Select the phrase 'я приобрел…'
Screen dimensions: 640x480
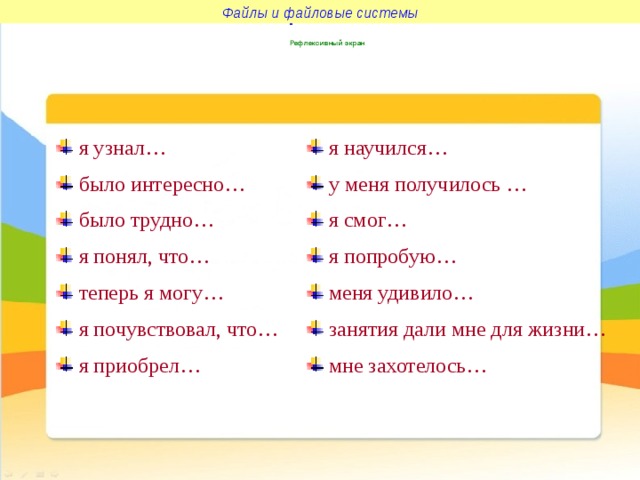point(139,366)
